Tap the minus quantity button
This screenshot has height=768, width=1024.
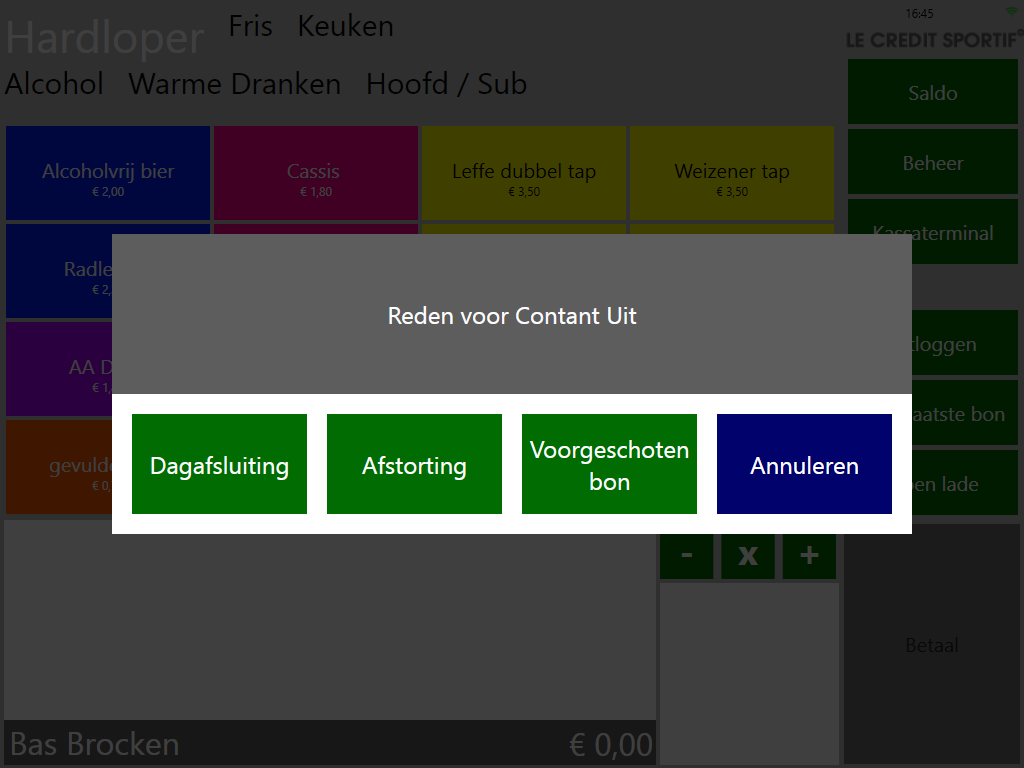[x=686, y=556]
